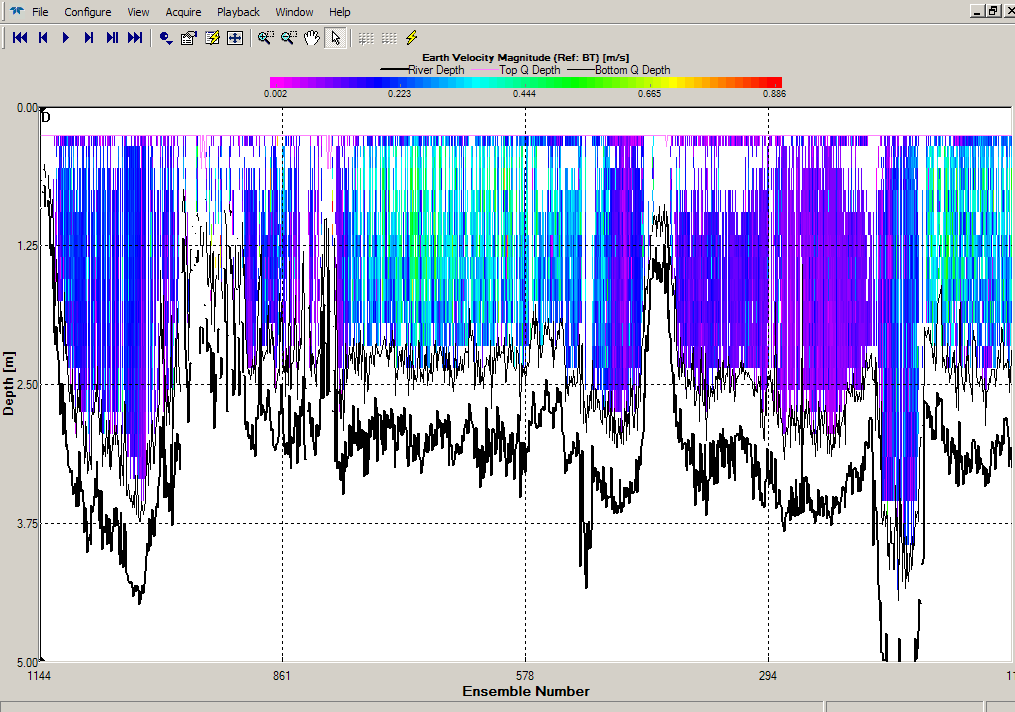Click the velocity magnitude color scale bar

(x=526, y=82)
